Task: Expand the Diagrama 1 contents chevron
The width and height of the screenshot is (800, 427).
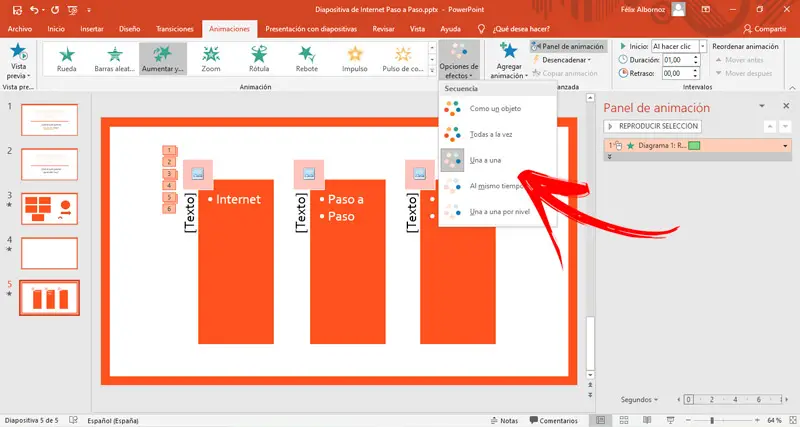Action: (609, 157)
